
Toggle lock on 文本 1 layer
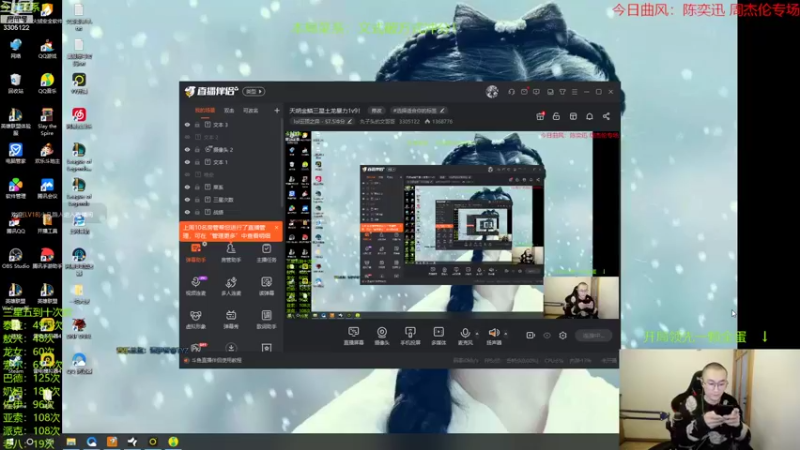pyautogui.click(x=197, y=162)
